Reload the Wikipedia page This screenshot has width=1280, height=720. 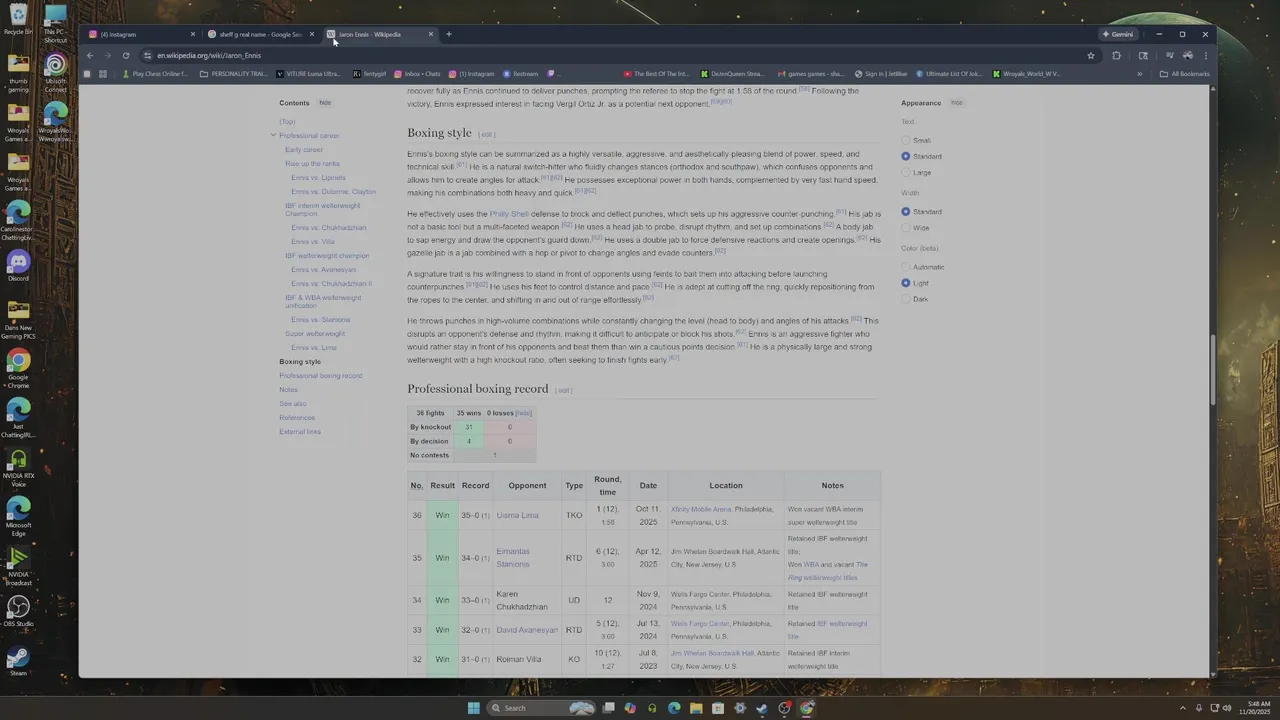tap(126, 55)
